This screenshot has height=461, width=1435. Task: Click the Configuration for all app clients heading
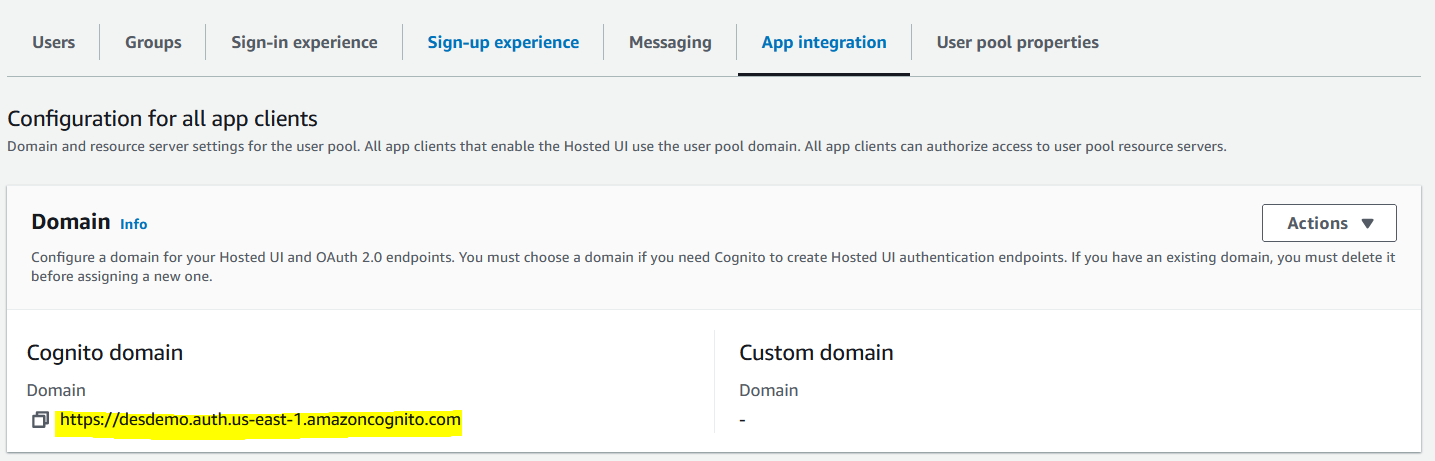[162, 119]
